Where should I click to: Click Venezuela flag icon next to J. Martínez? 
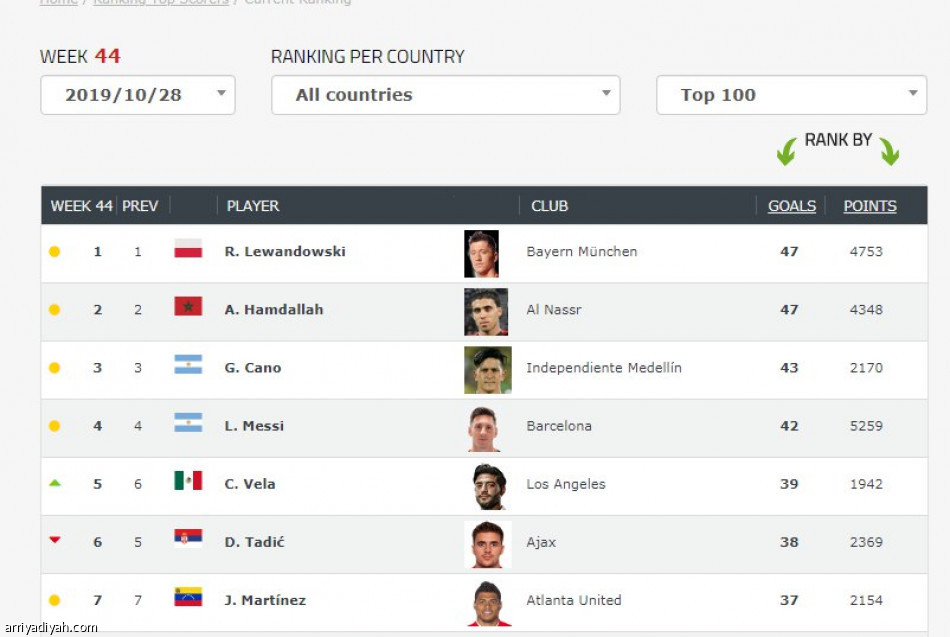[x=188, y=597]
